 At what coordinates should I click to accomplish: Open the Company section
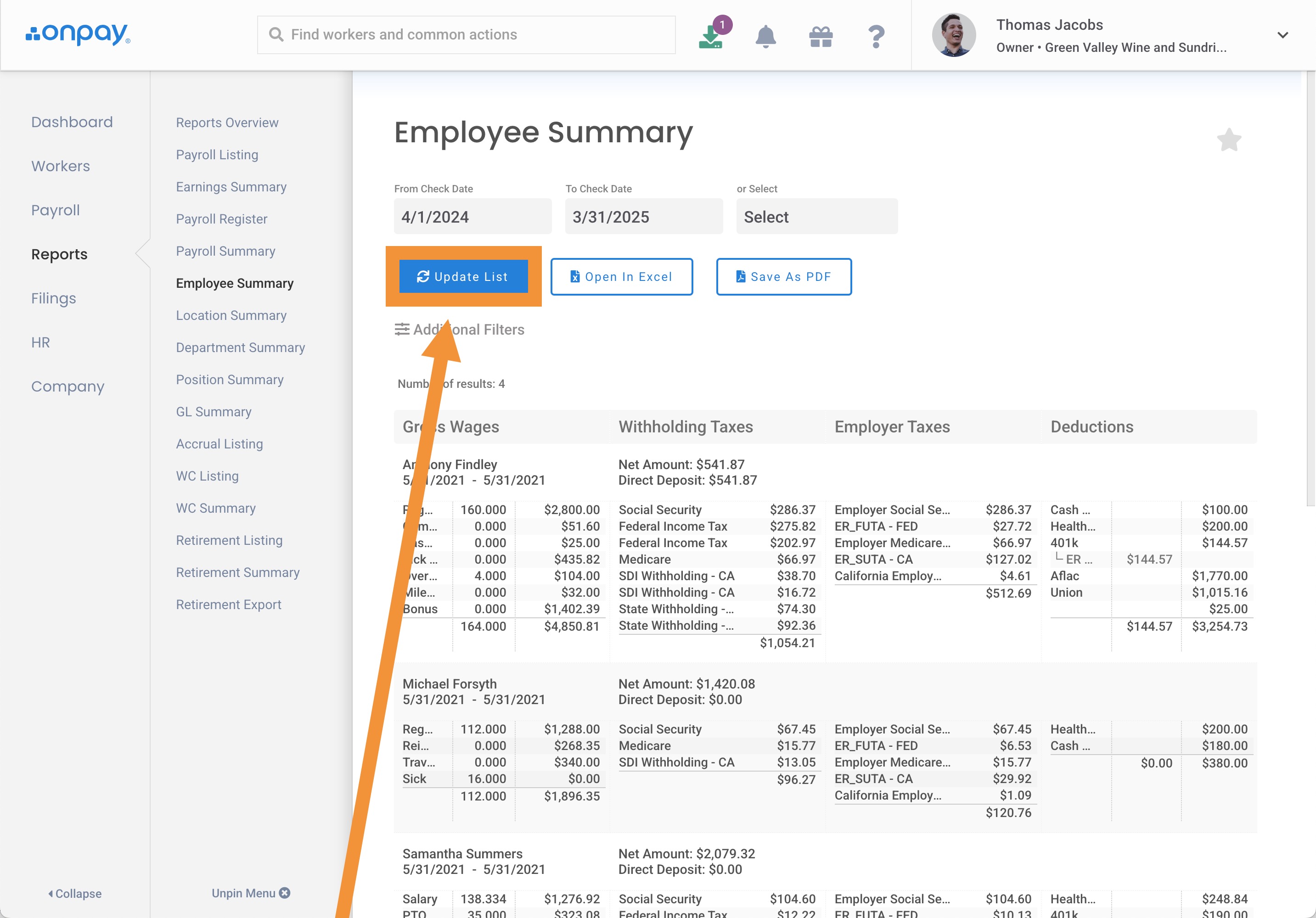pos(67,387)
